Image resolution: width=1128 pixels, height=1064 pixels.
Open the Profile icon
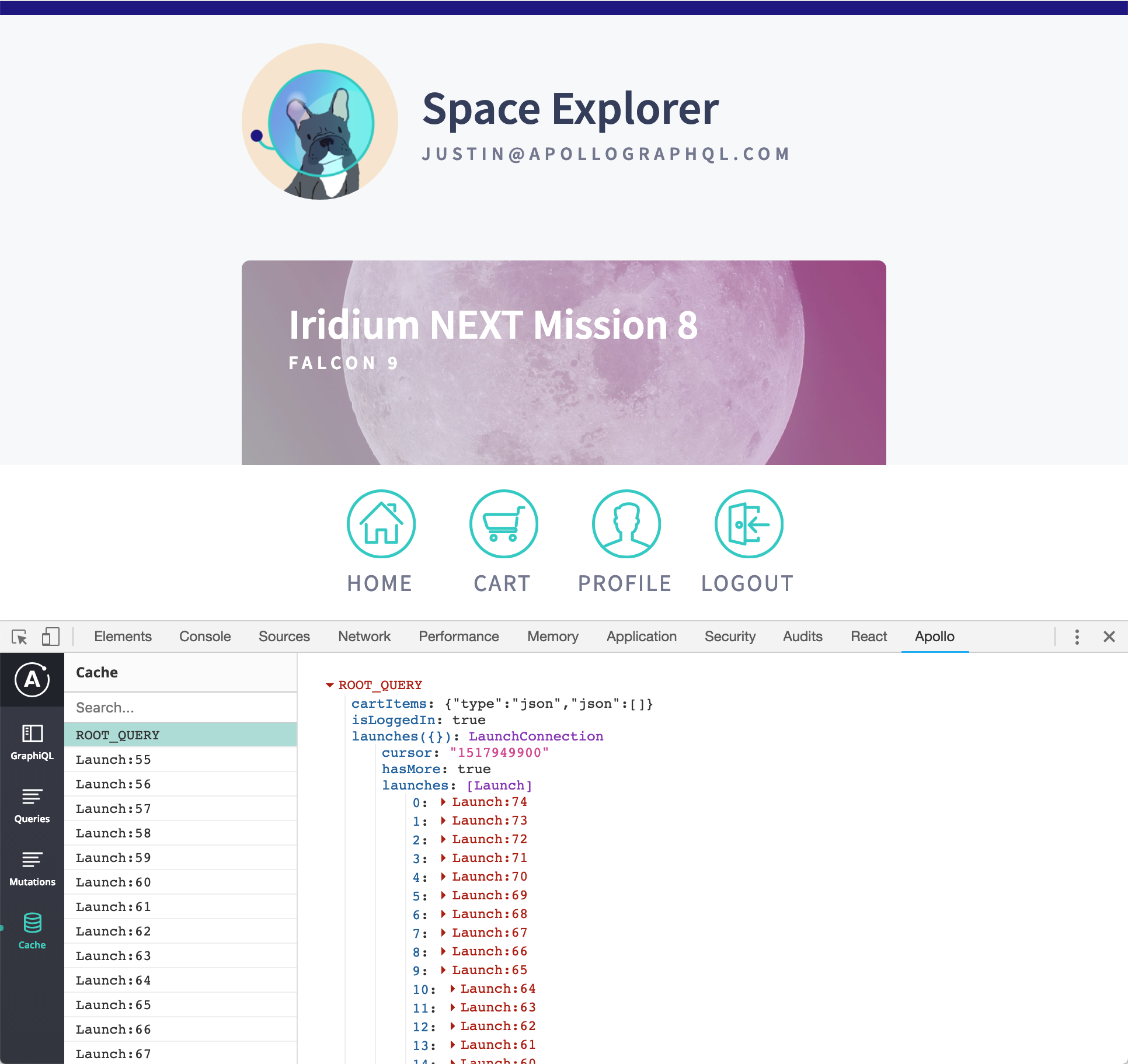click(x=626, y=524)
